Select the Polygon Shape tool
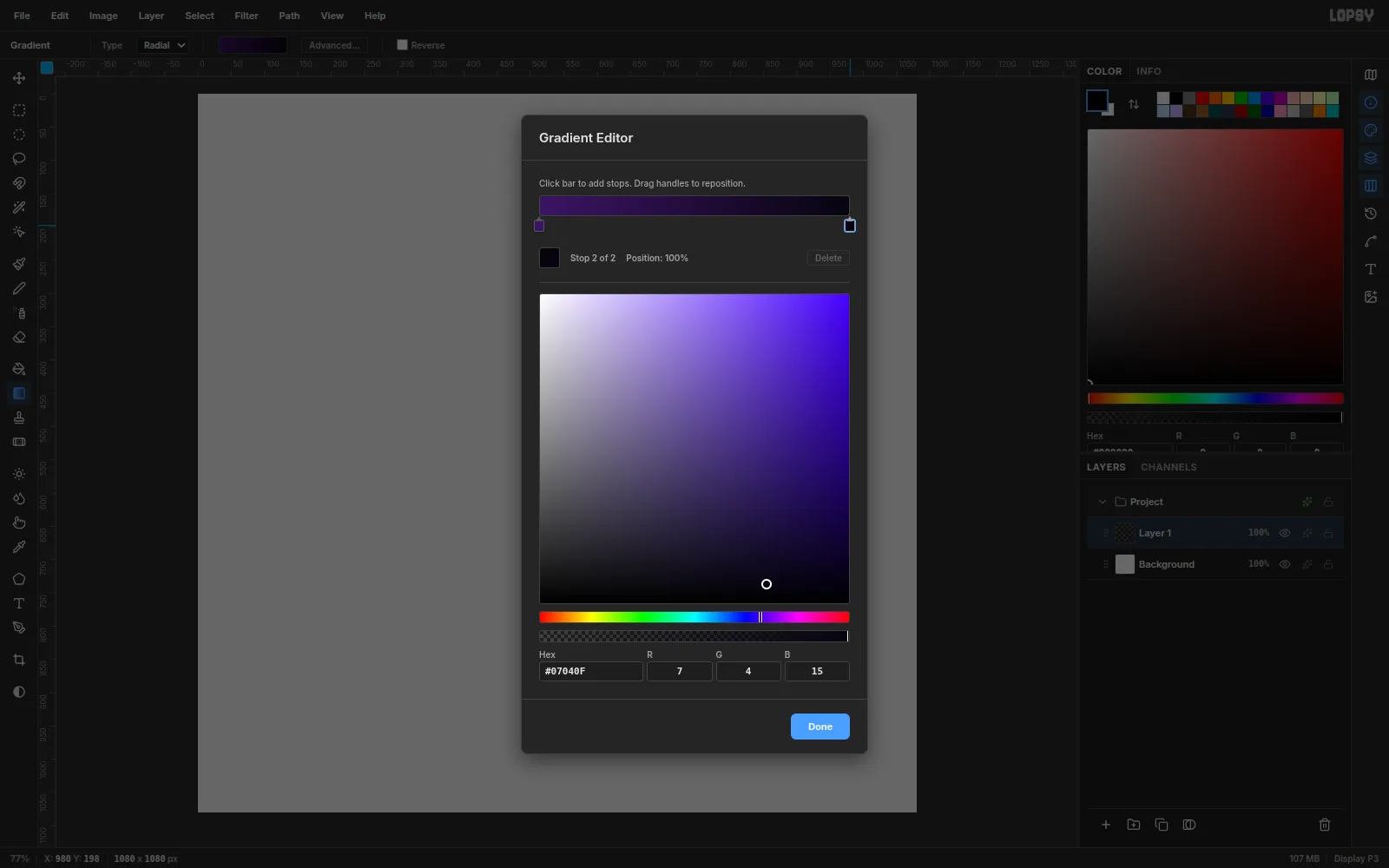1389x868 pixels. [19, 579]
